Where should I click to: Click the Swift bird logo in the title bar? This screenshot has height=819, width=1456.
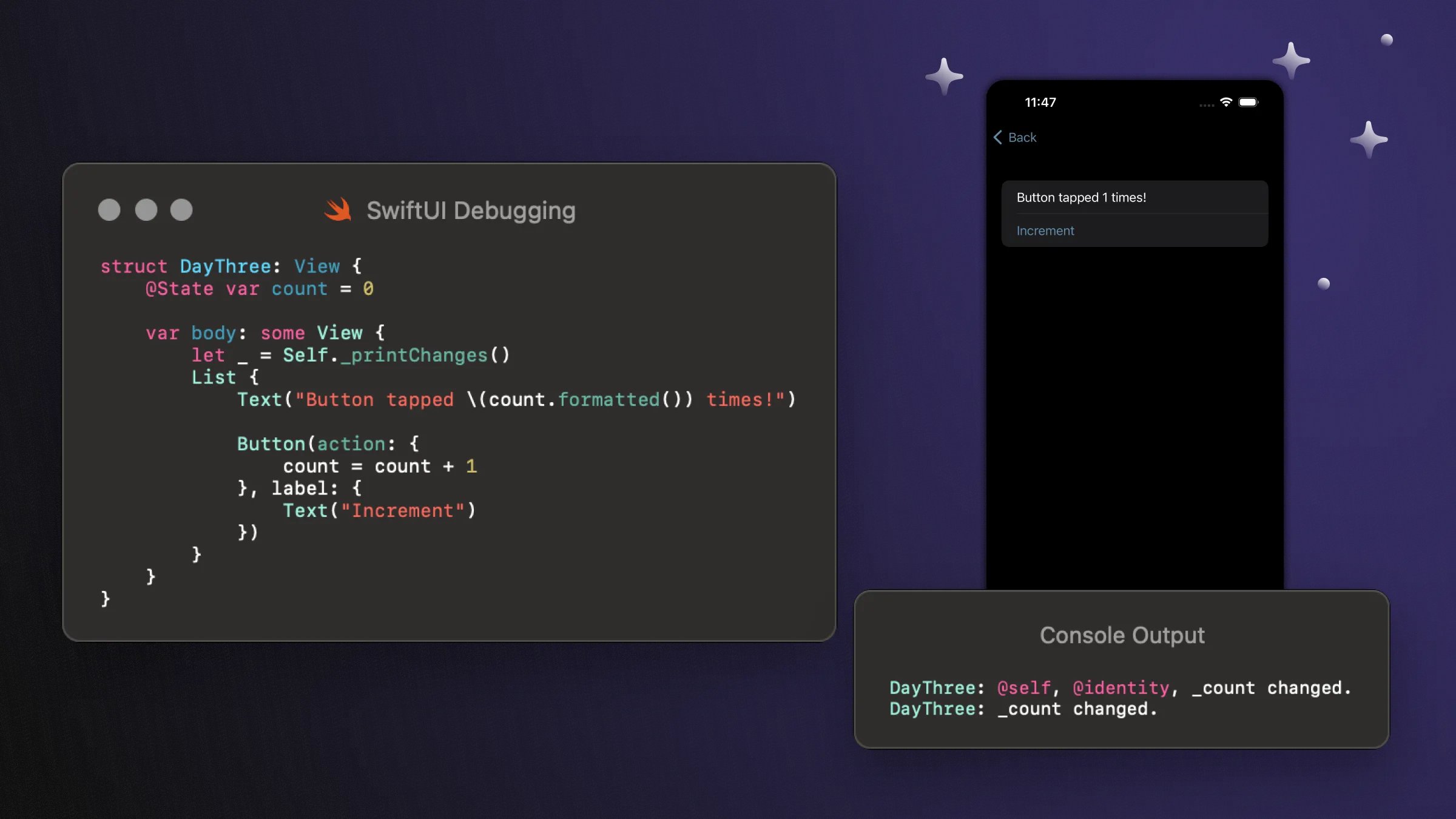339,210
